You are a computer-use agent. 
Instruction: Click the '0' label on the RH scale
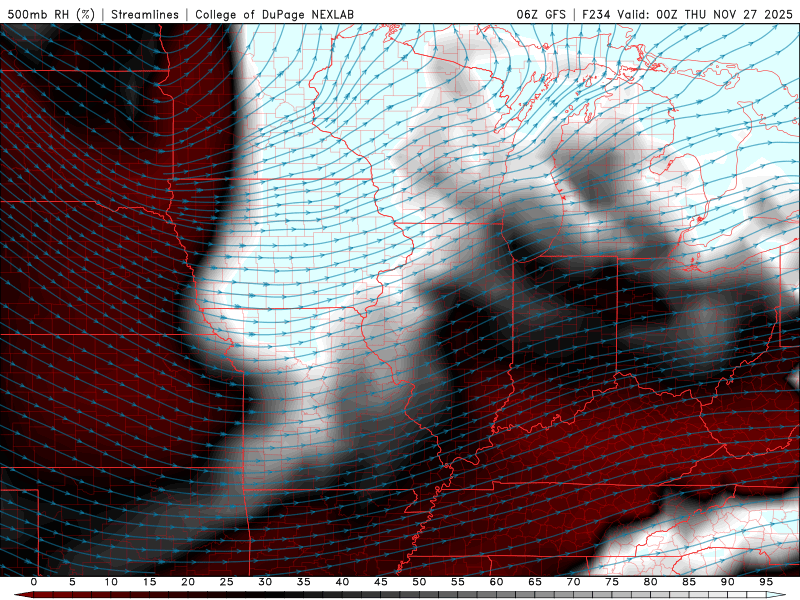click(34, 582)
